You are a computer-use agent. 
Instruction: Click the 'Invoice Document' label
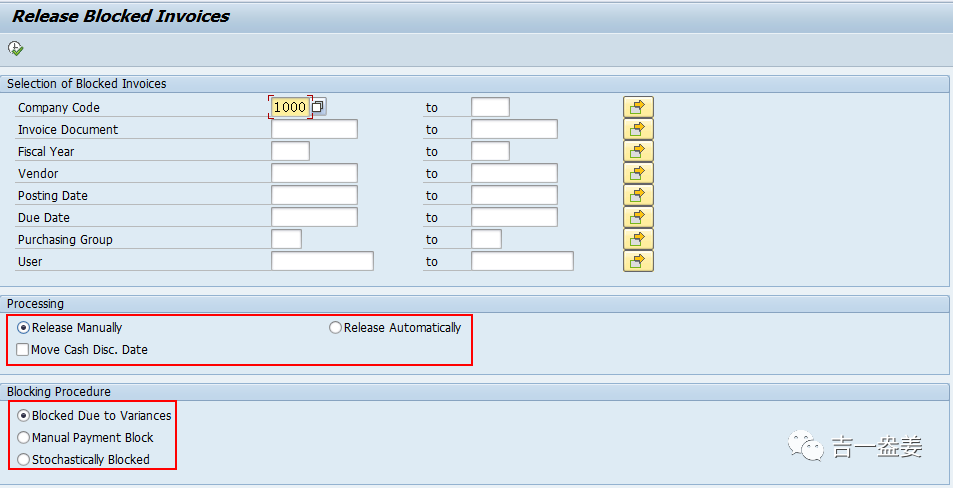[x=68, y=129]
